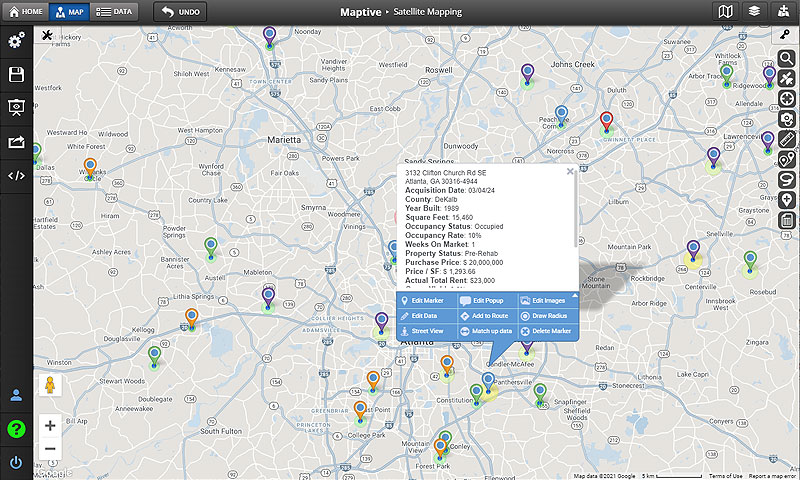Click the crosshair center location tool
The height and width of the screenshot is (480, 800).
pyautogui.click(x=787, y=98)
